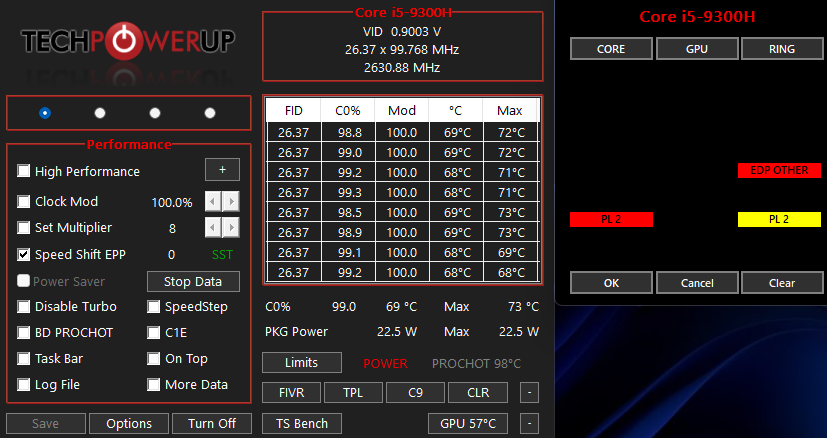Viewport: 827px width, 438px height.
Task: Click the green SST indicator
Action: [222, 255]
